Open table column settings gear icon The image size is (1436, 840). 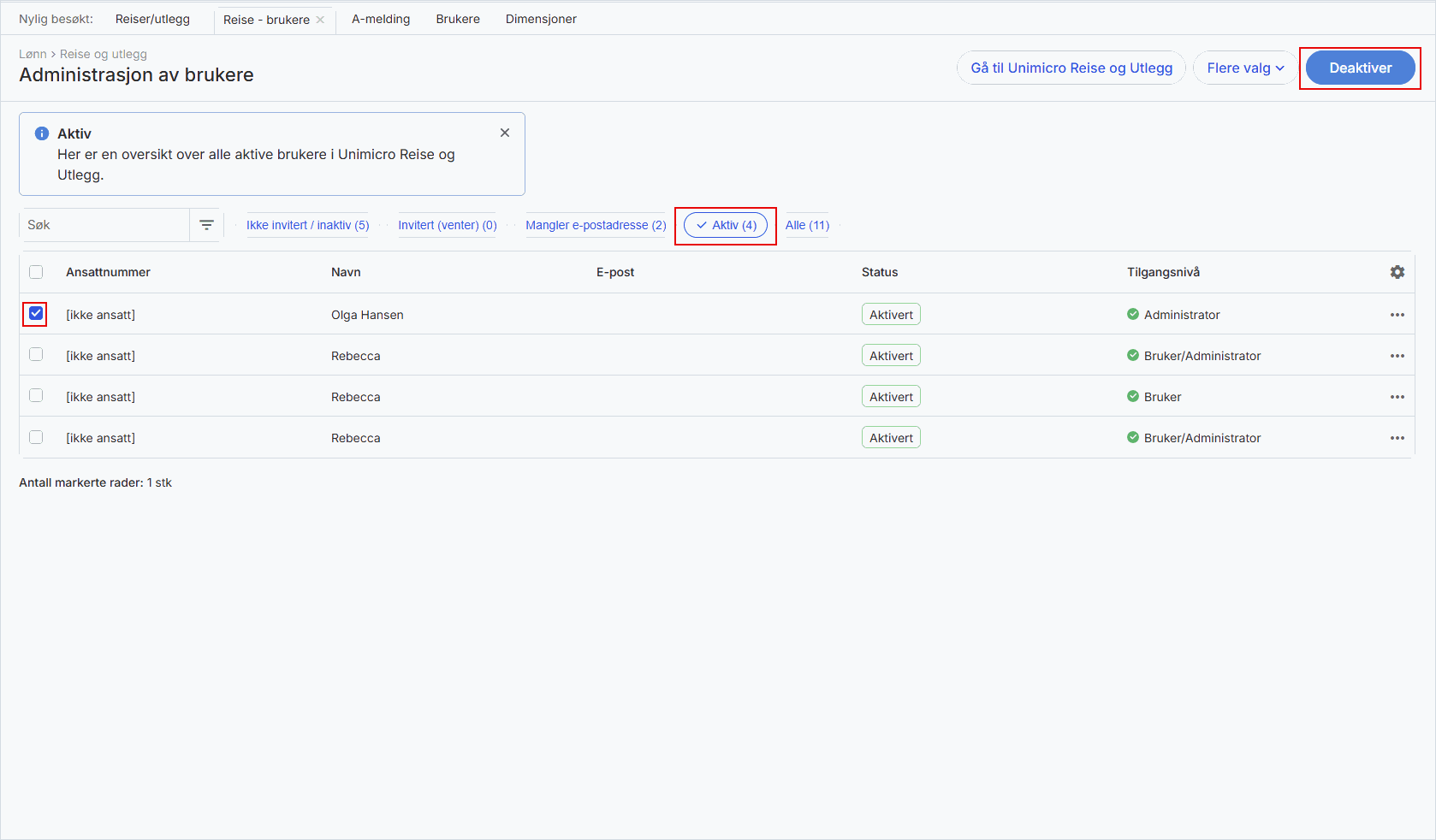pyautogui.click(x=1397, y=272)
